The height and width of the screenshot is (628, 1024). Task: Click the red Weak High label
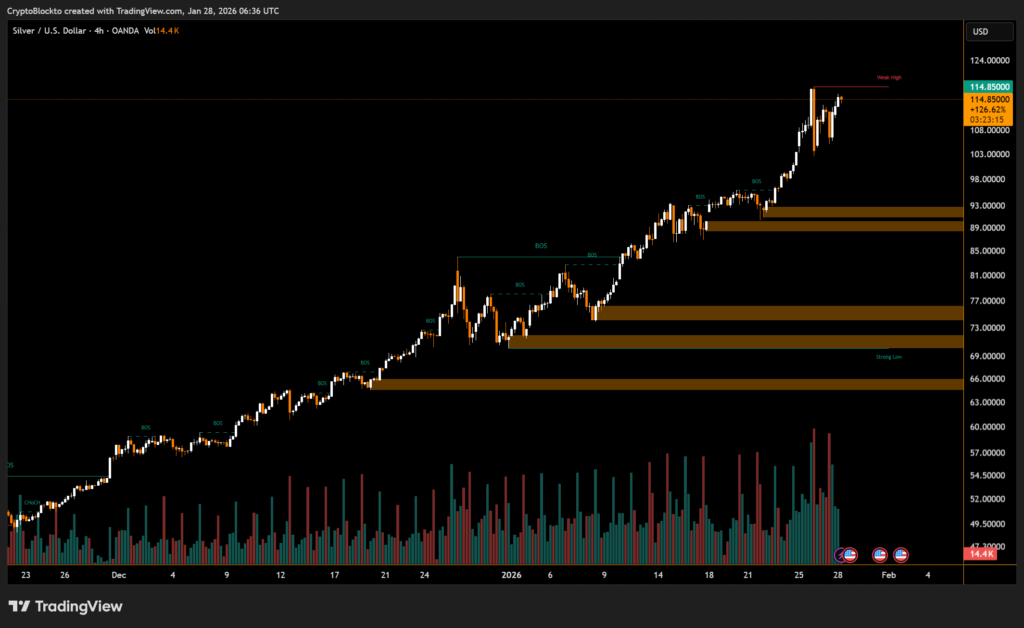pos(889,77)
